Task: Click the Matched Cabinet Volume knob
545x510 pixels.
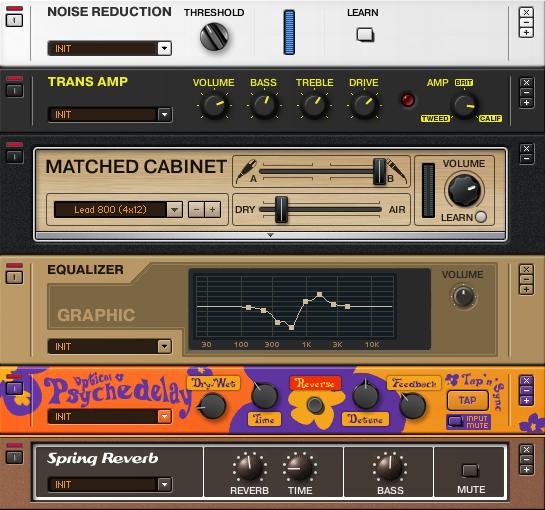Action: (x=464, y=191)
